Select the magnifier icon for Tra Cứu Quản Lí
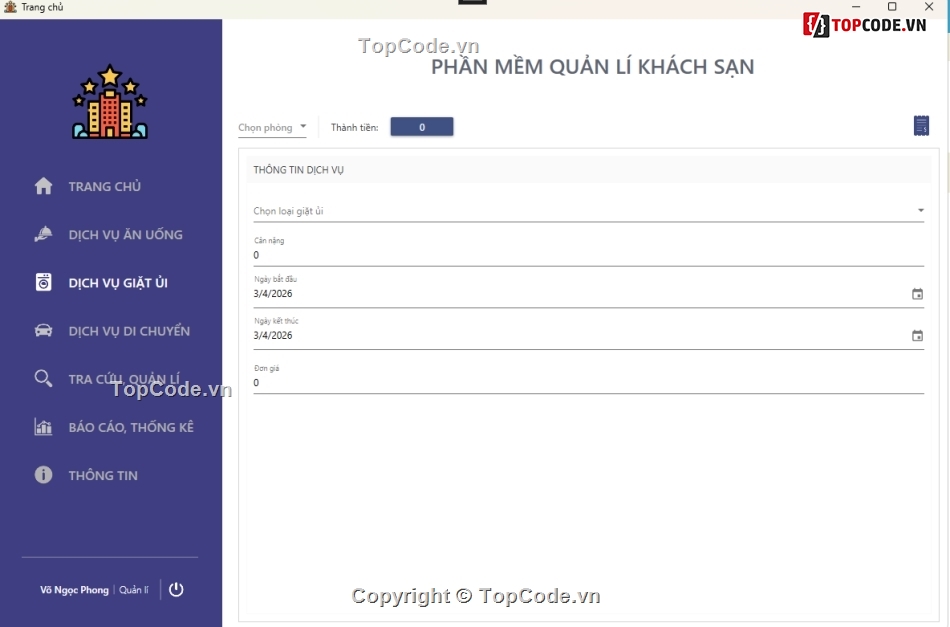This screenshot has width=950, height=627. 42,378
